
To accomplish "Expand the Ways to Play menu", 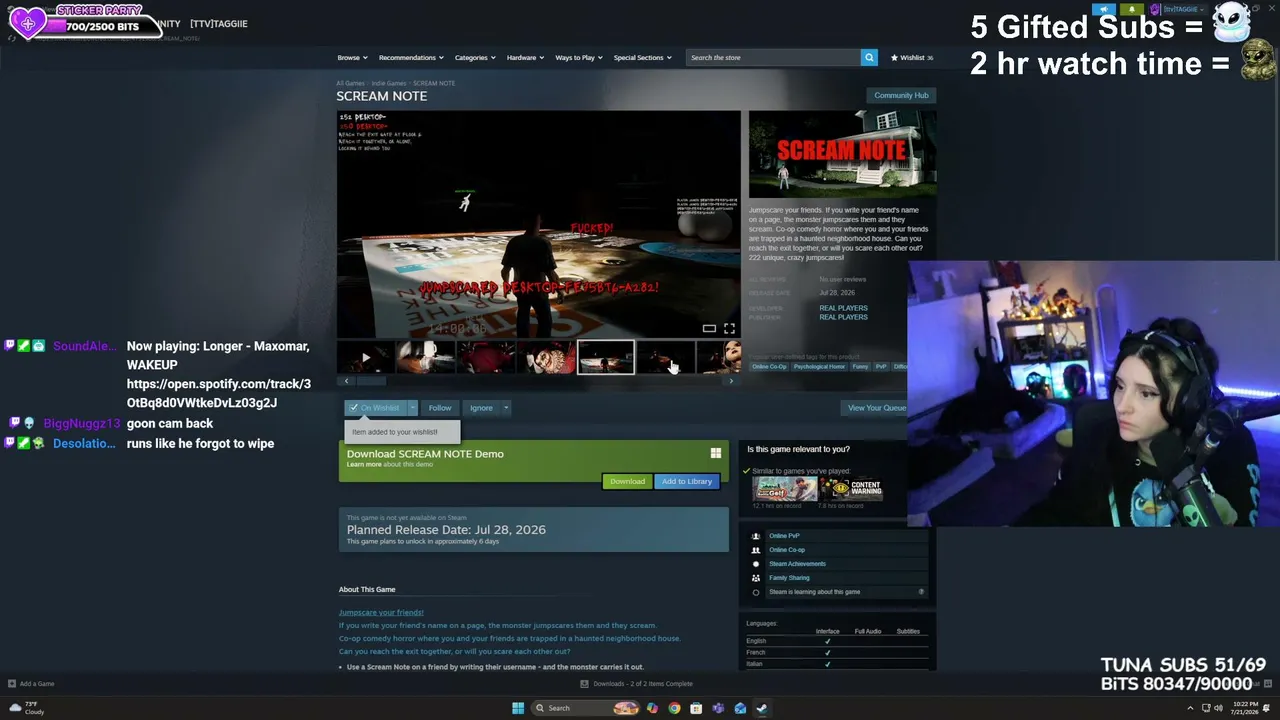I will (579, 58).
